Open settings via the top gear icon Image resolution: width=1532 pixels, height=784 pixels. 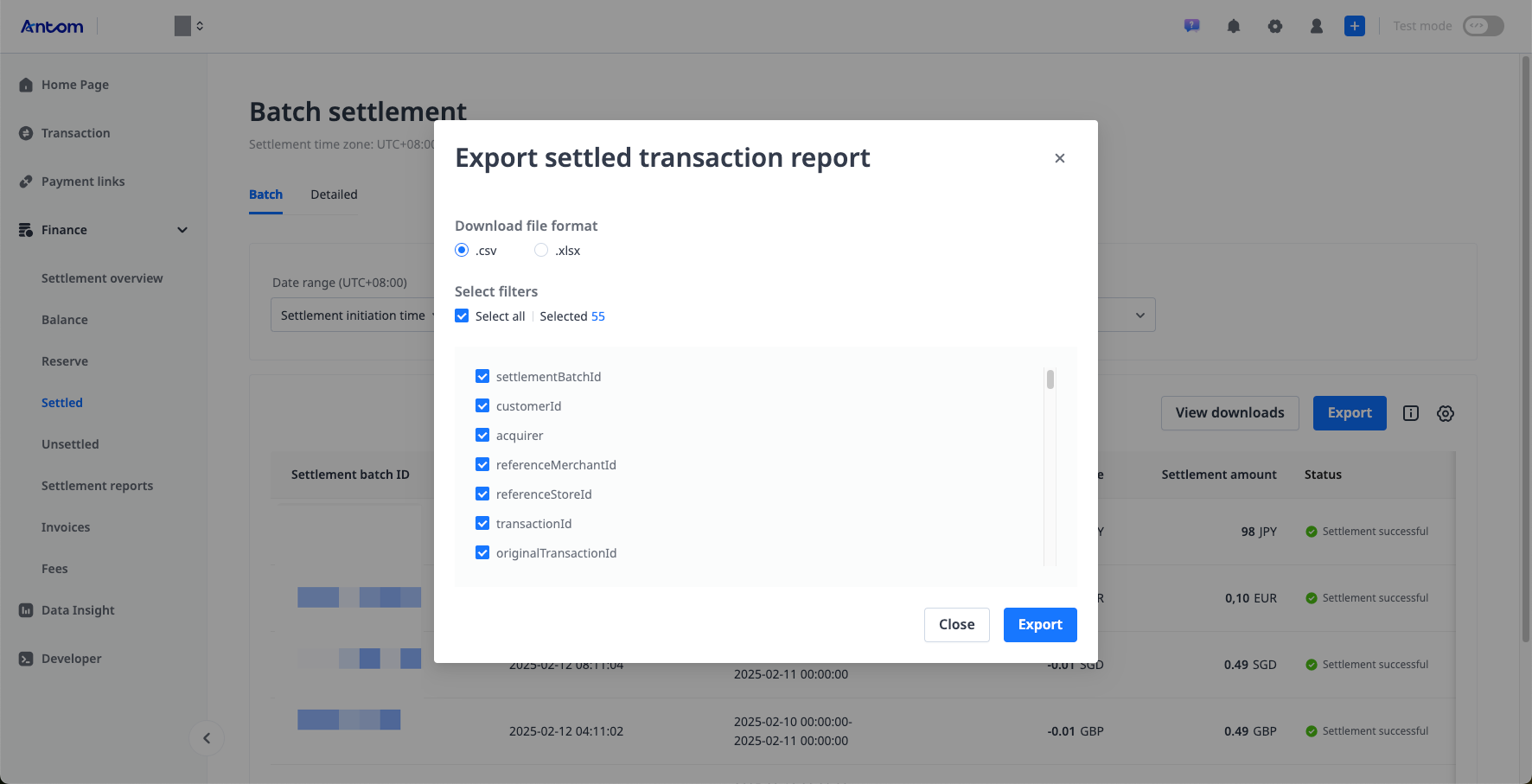(x=1275, y=26)
